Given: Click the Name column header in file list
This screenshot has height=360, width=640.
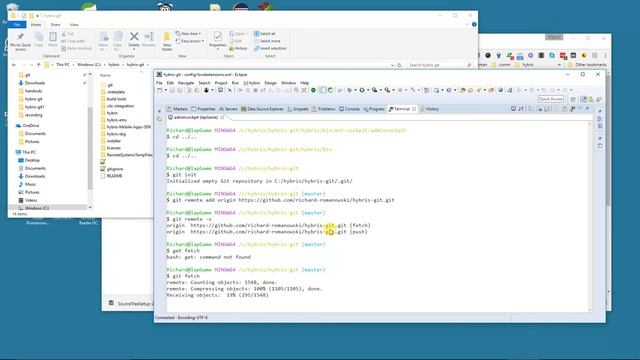Looking at the screenshot, I should coord(105,75).
